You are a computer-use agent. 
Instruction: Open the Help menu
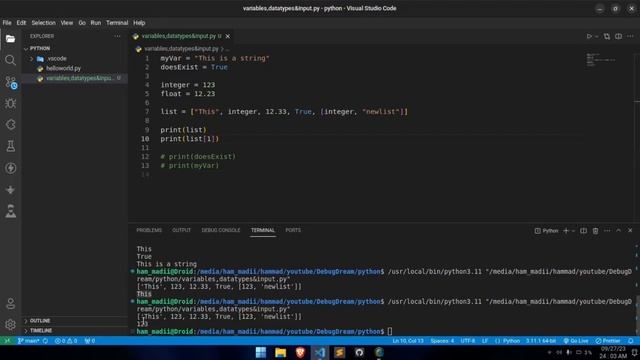[x=139, y=23]
